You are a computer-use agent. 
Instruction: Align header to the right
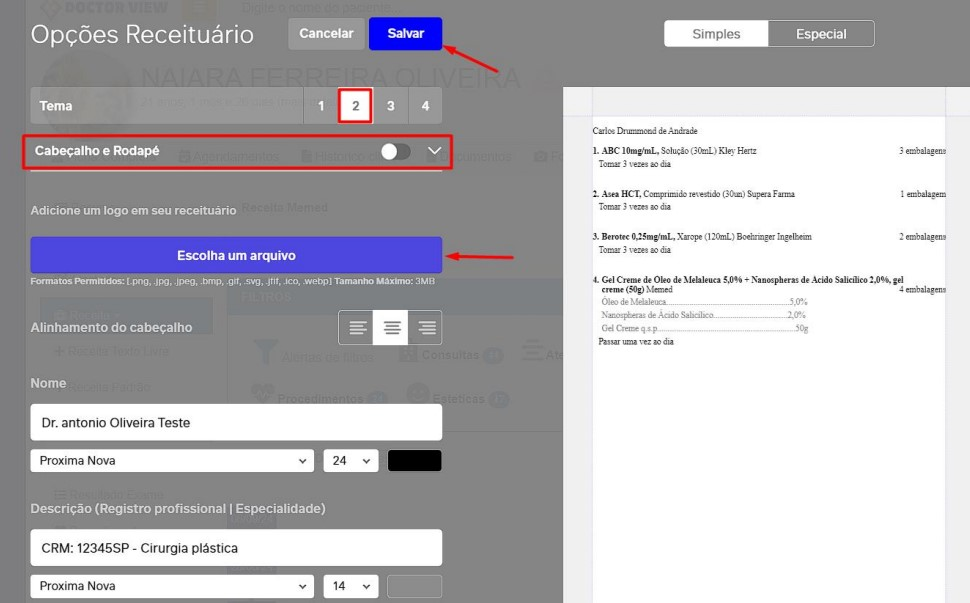(x=426, y=327)
